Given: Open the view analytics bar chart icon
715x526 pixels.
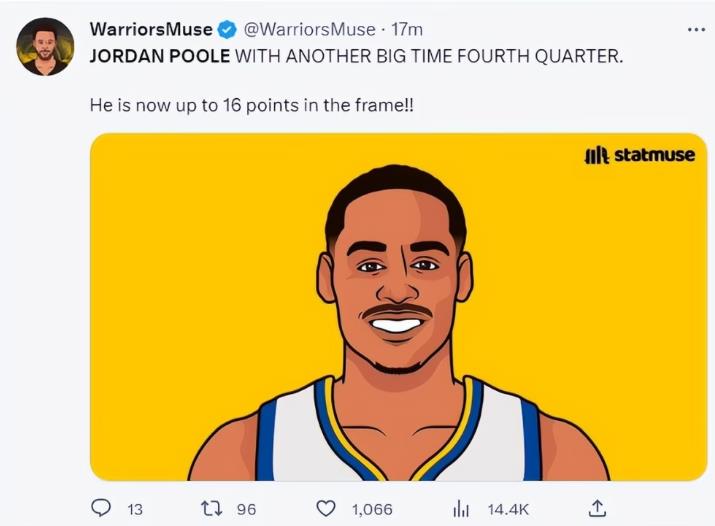Looking at the screenshot, I should point(461,508).
